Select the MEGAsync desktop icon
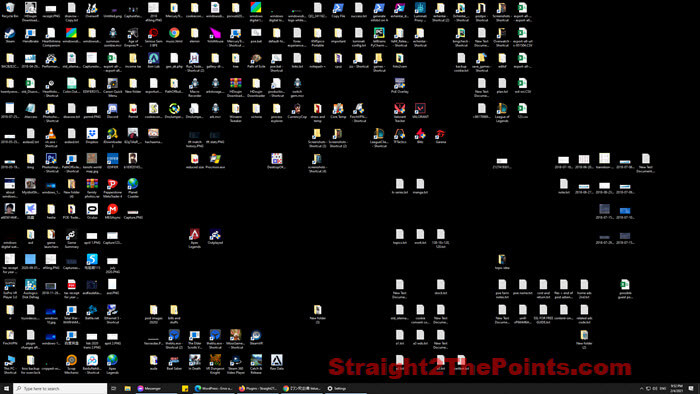 [112, 212]
